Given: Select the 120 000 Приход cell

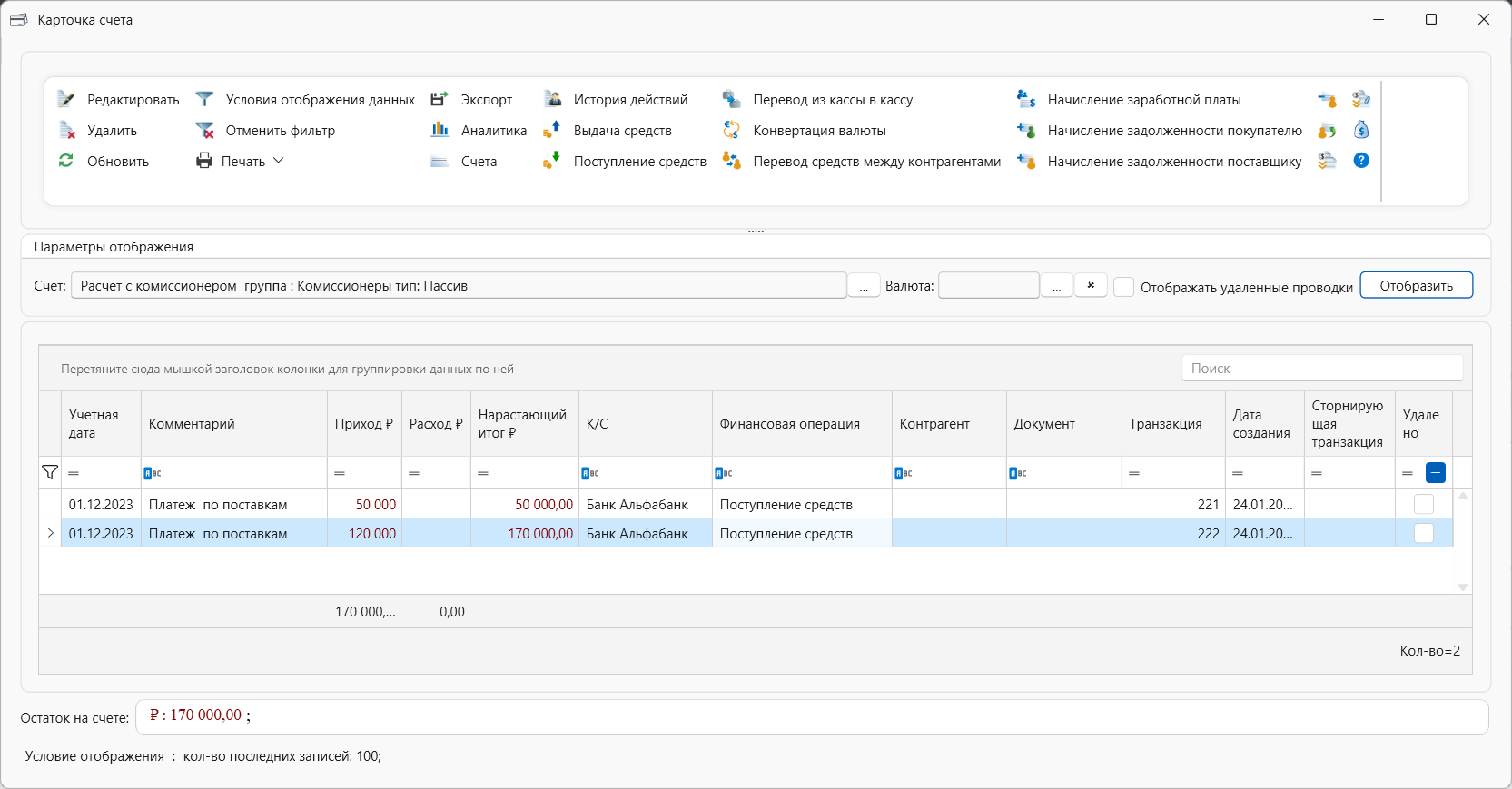Looking at the screenshot, I should (x=364, y=533).
